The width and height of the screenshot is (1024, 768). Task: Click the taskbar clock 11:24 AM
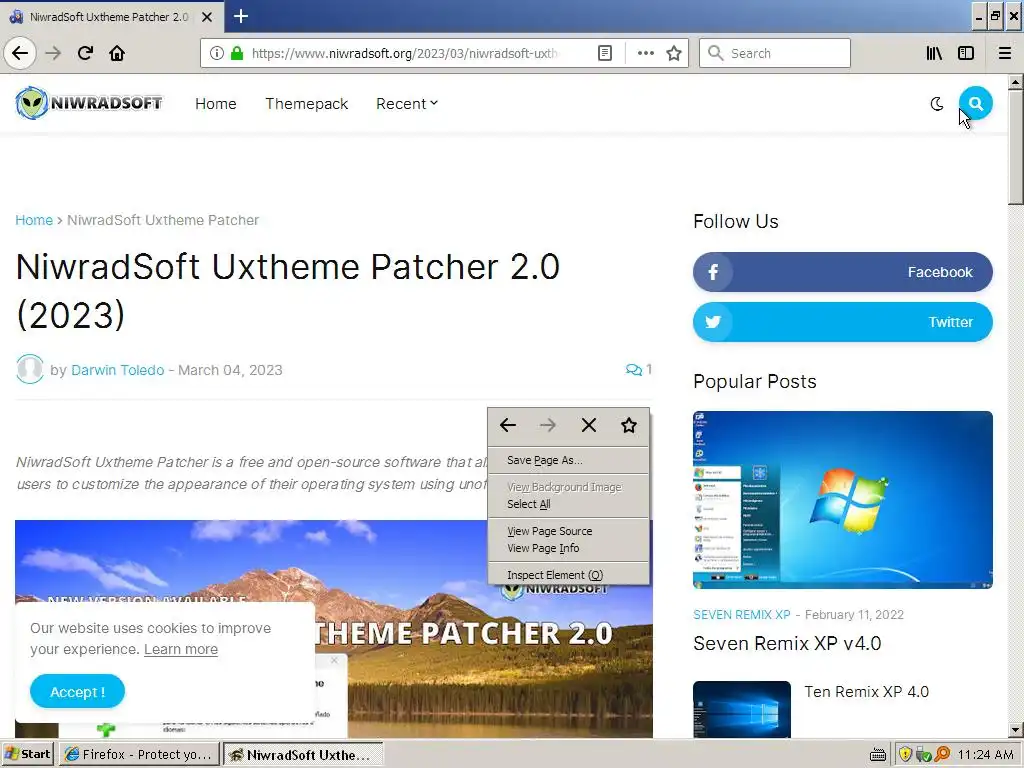point(985,754)
